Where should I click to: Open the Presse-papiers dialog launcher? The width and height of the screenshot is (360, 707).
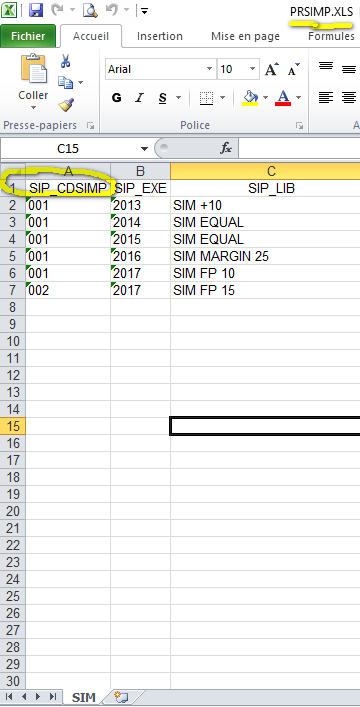pyautogui.click(x=91, y=126)
